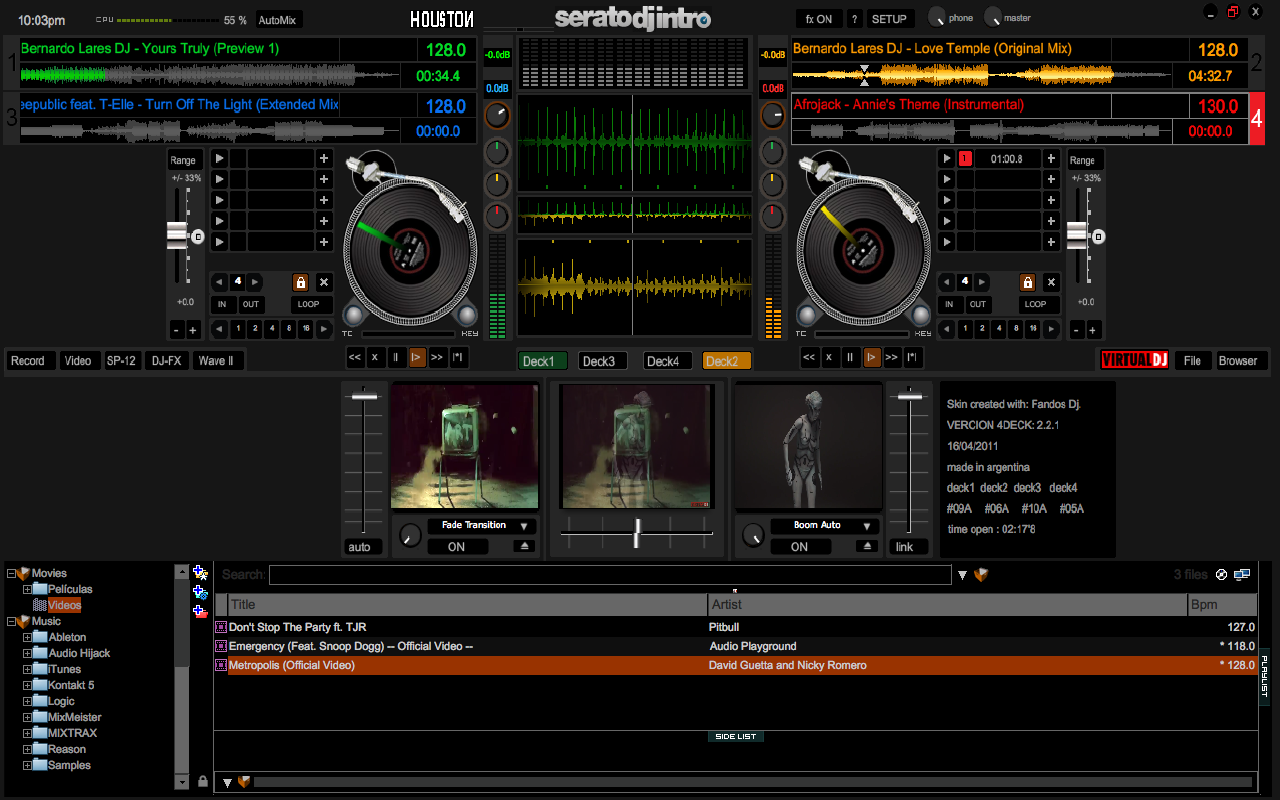Switch to the Deck3 tab

tap(603, 361)
